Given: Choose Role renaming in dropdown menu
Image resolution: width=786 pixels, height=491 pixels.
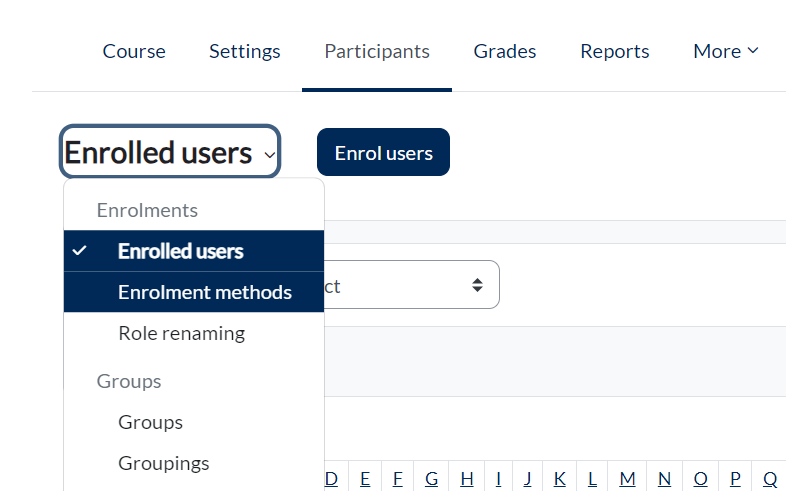Looking at the screenshot, I should pos(181,333).
